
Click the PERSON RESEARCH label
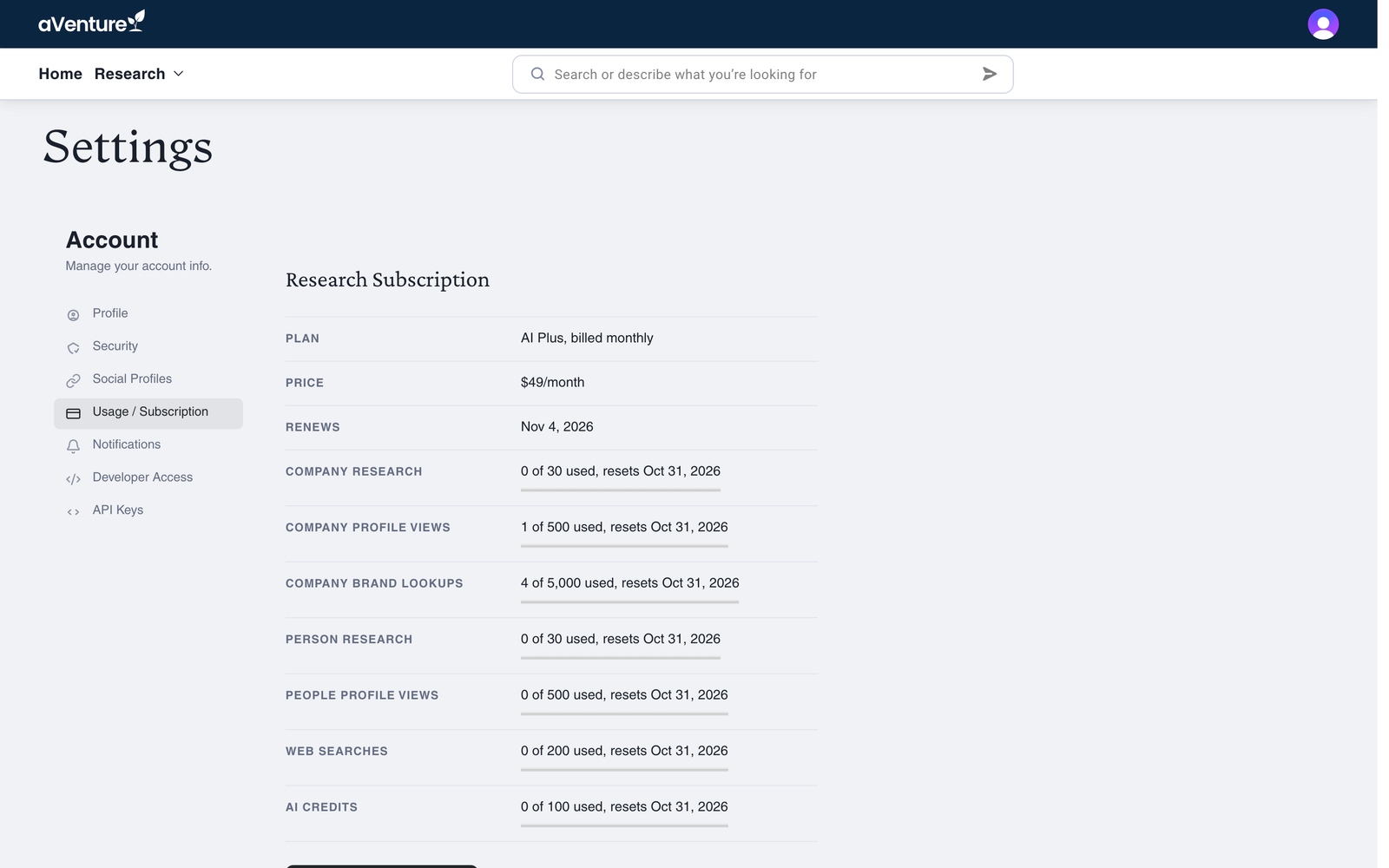coord(349,640)
